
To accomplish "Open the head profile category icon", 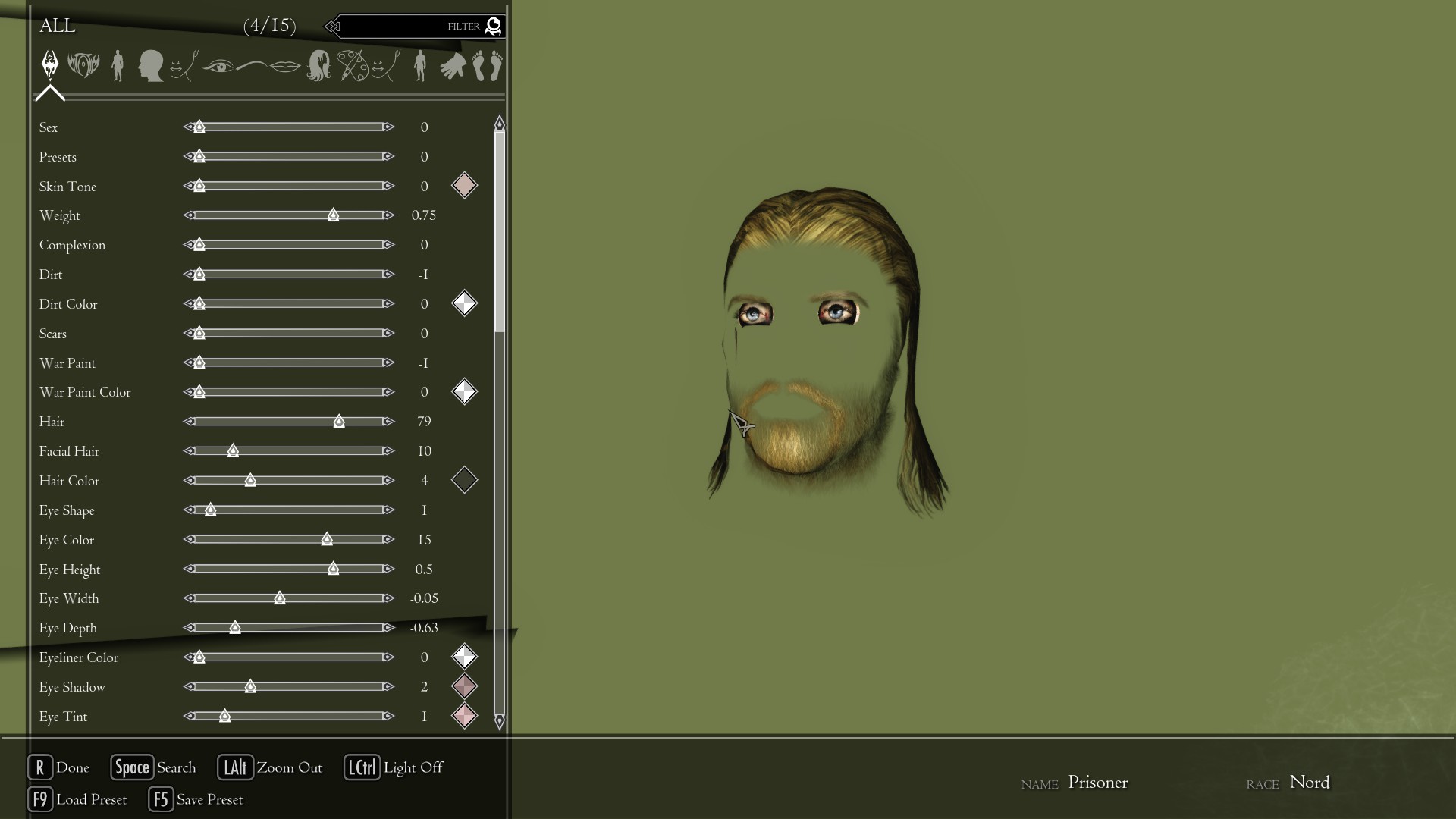I will point(150,66).
